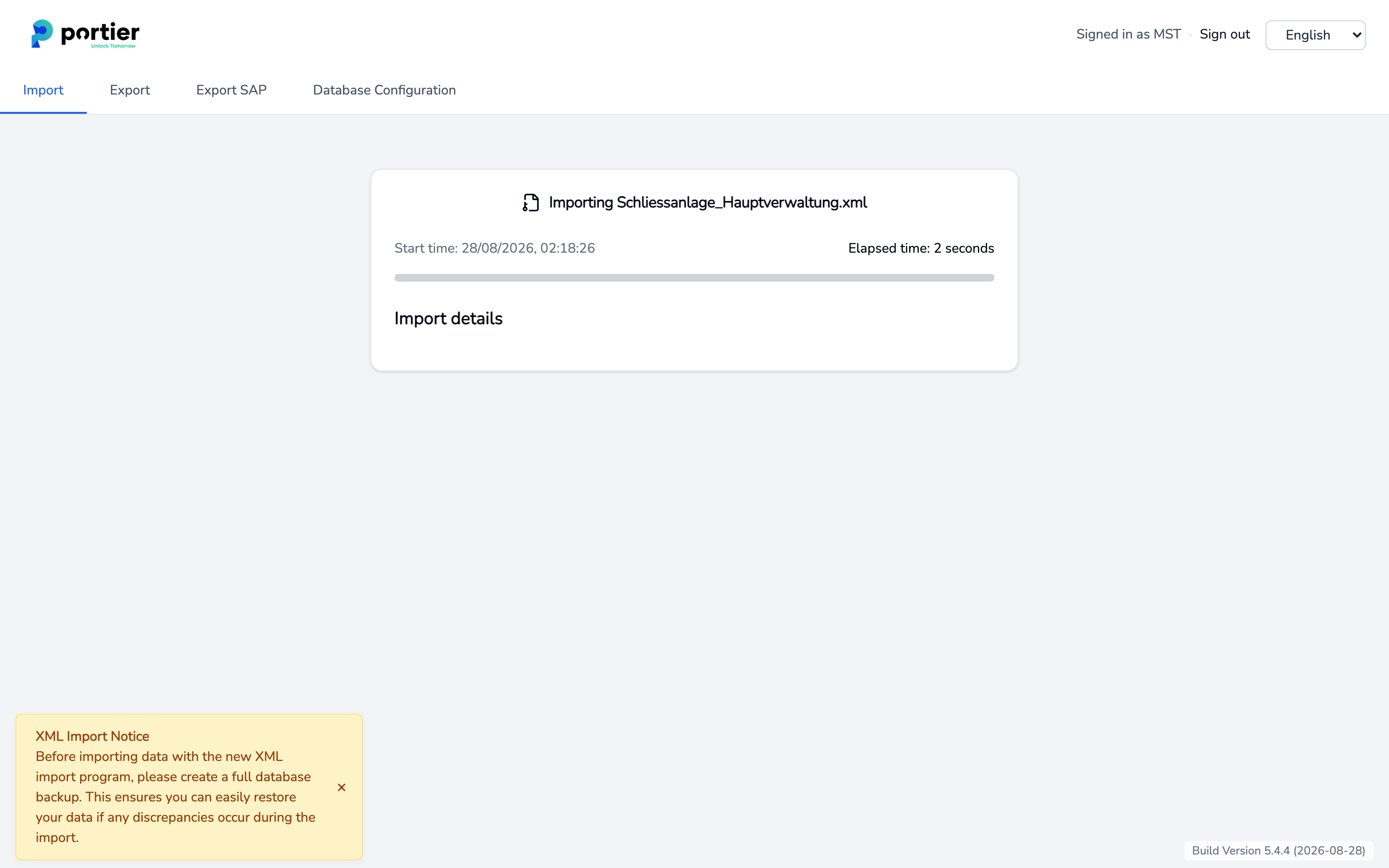The image size is (1389, 868).
Task: Click the portier logo
Action: [x=85, y=34]
